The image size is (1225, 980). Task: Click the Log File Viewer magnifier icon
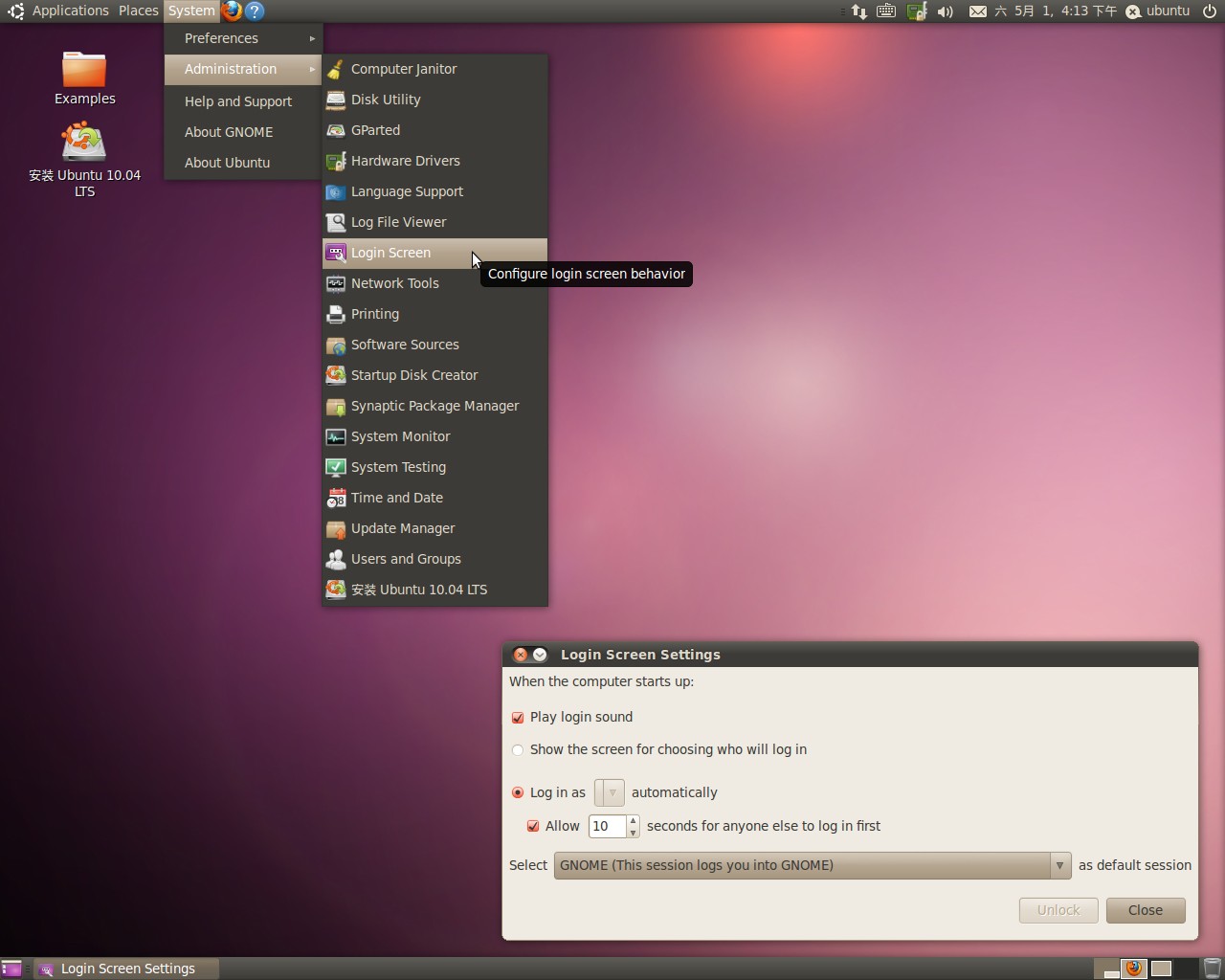[x=335, y=222]
